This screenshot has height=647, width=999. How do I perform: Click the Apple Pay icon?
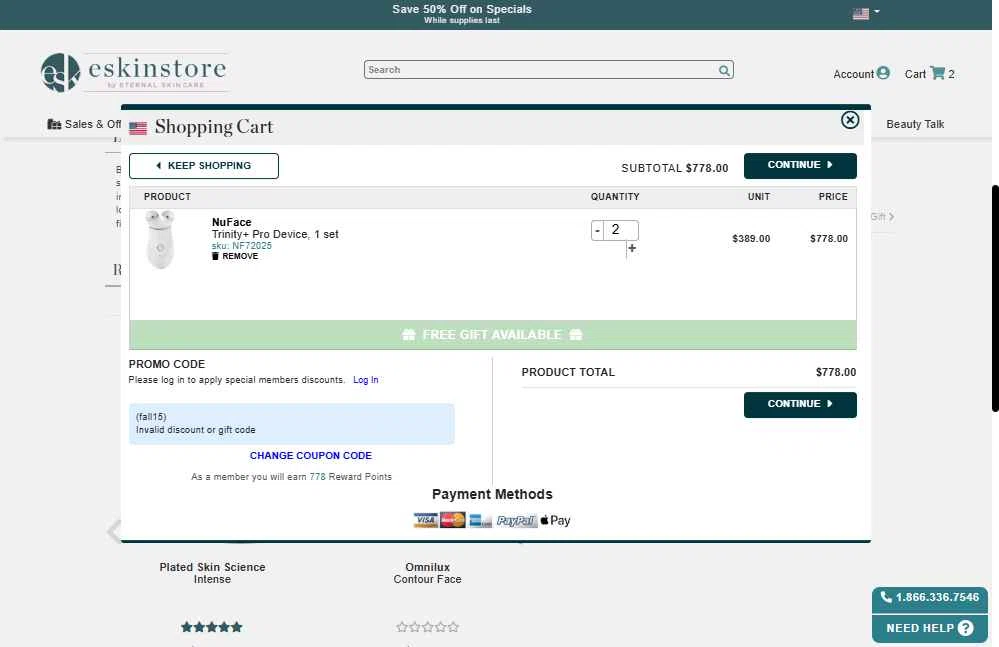point(556,520)
